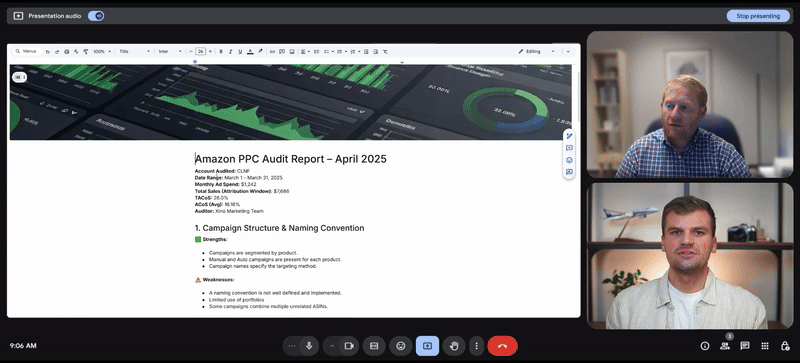Raise your hand in the meeting

click(454, 346)
